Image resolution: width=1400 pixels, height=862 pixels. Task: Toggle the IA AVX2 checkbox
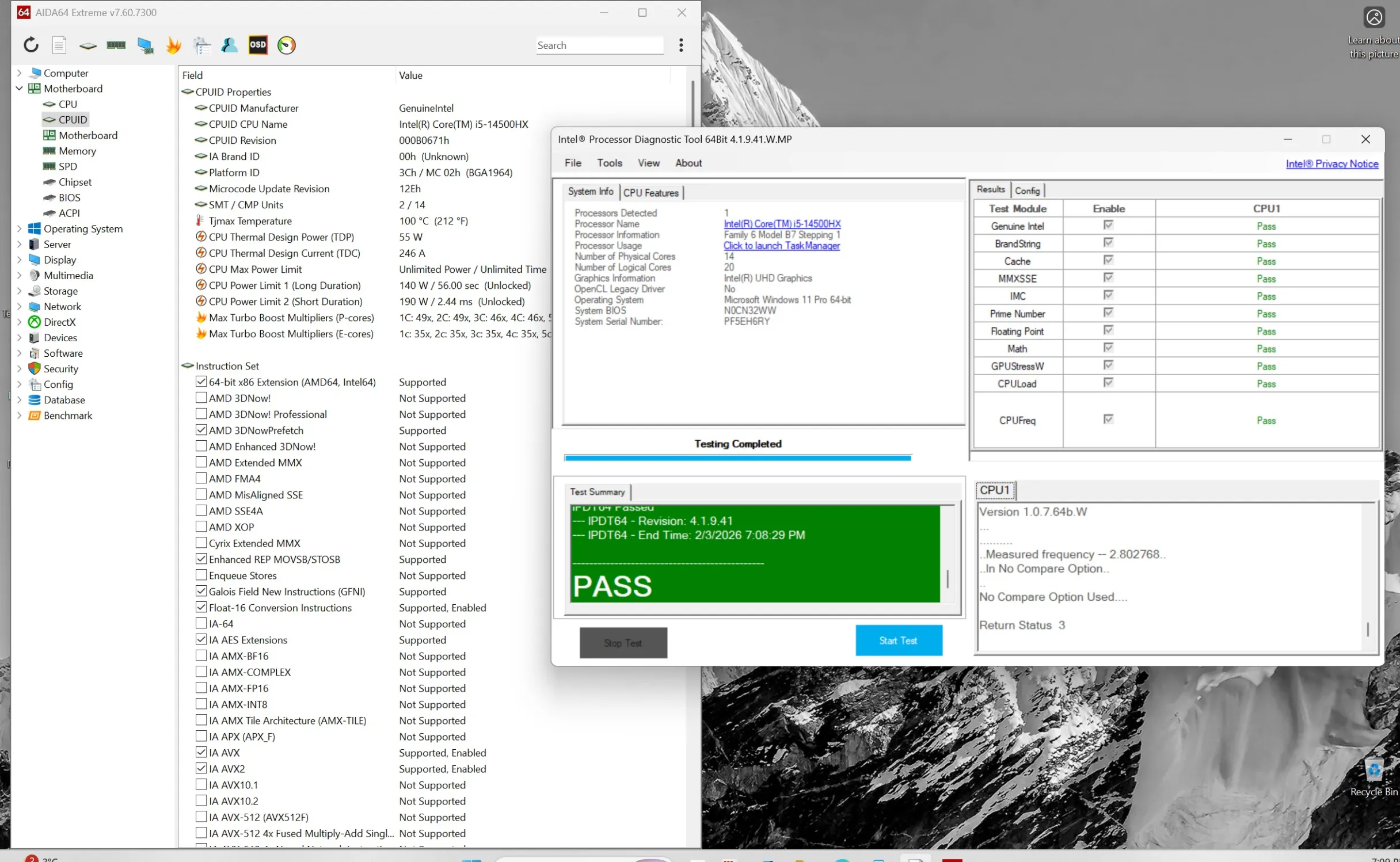point(201,768)
